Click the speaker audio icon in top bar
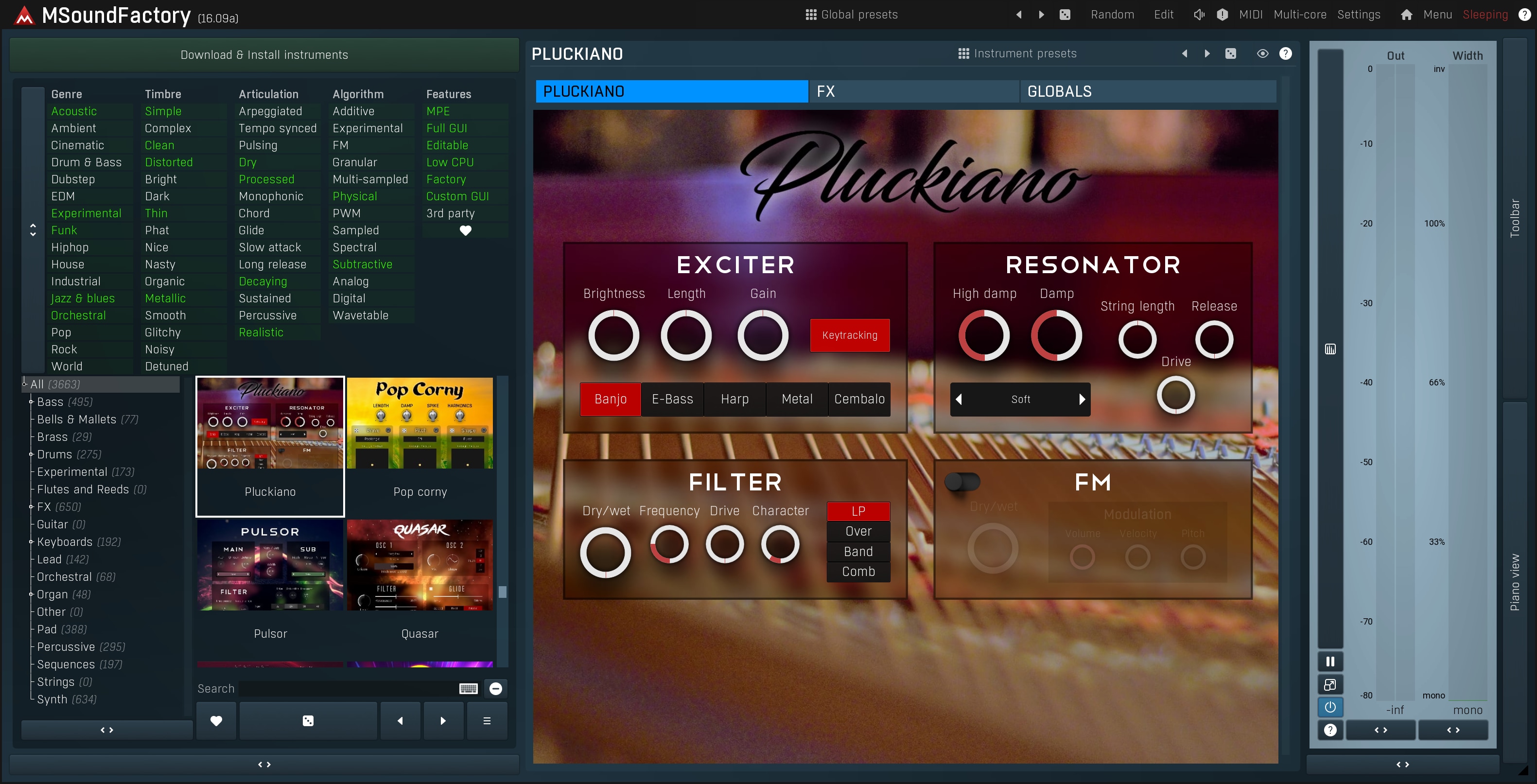The height and width of the screenshot is (784, 1537). click(x=1199, y=14)
